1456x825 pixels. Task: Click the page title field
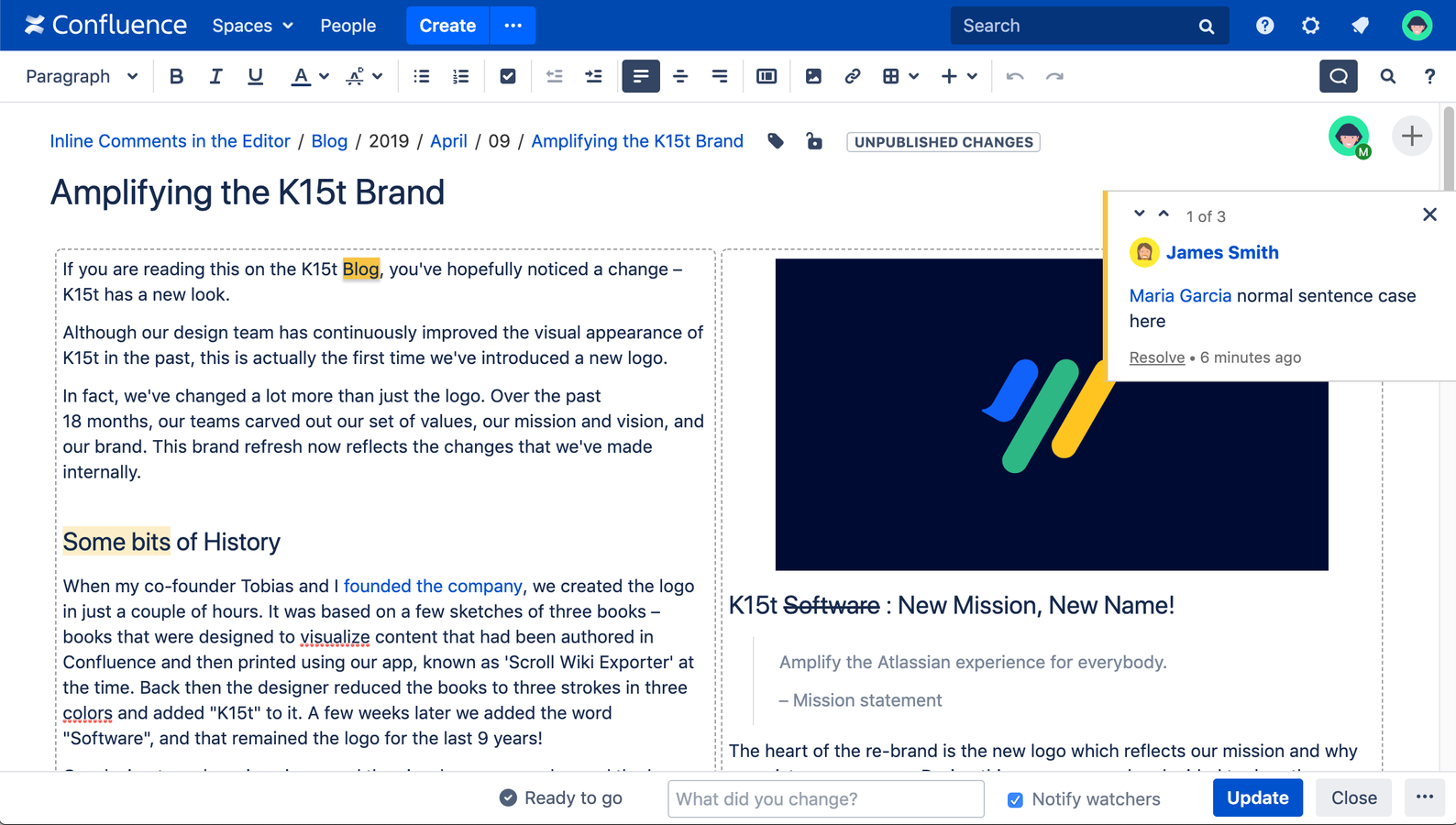point(248,192)
